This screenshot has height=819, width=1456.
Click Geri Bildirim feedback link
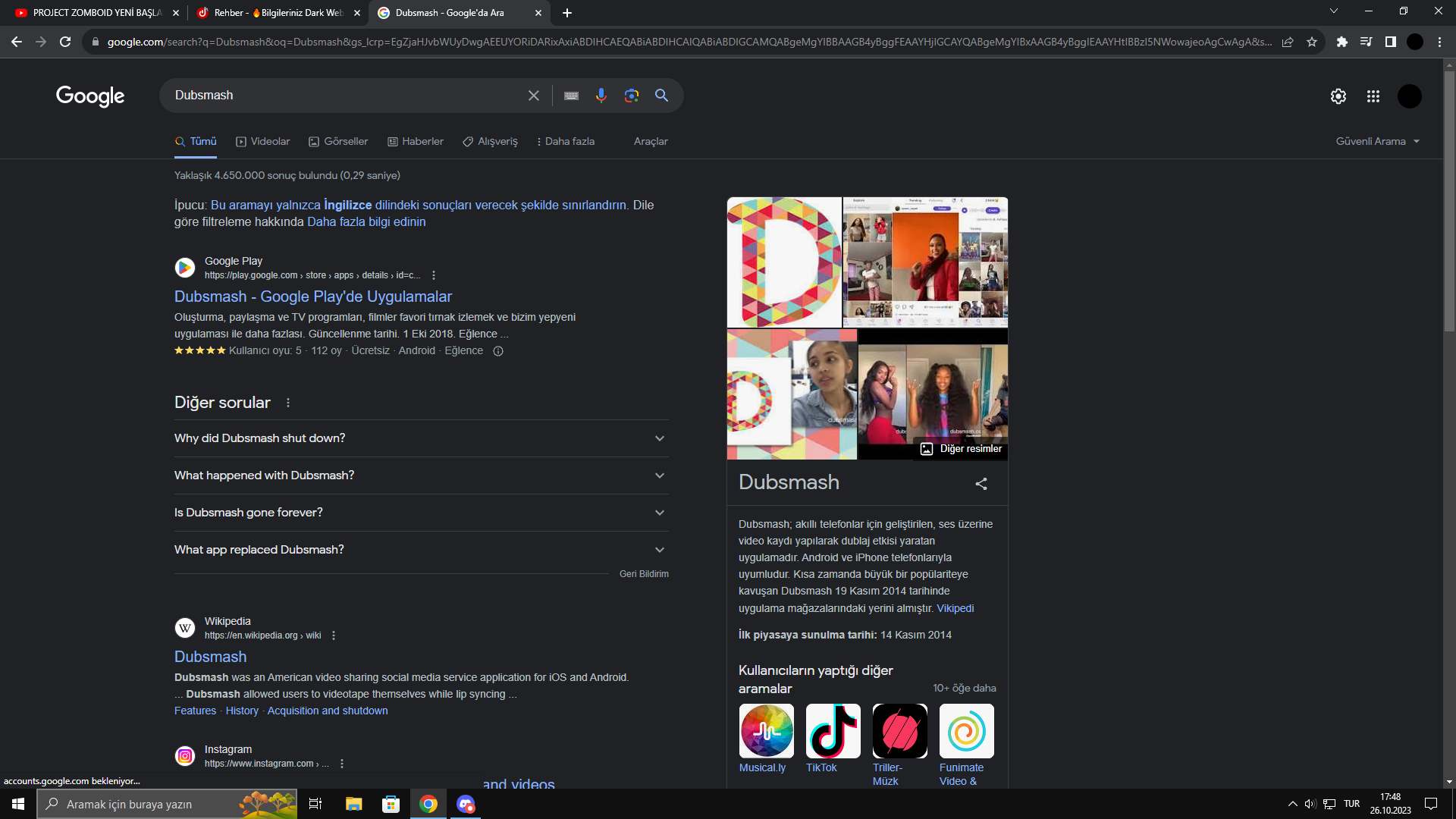pos(644,574)
